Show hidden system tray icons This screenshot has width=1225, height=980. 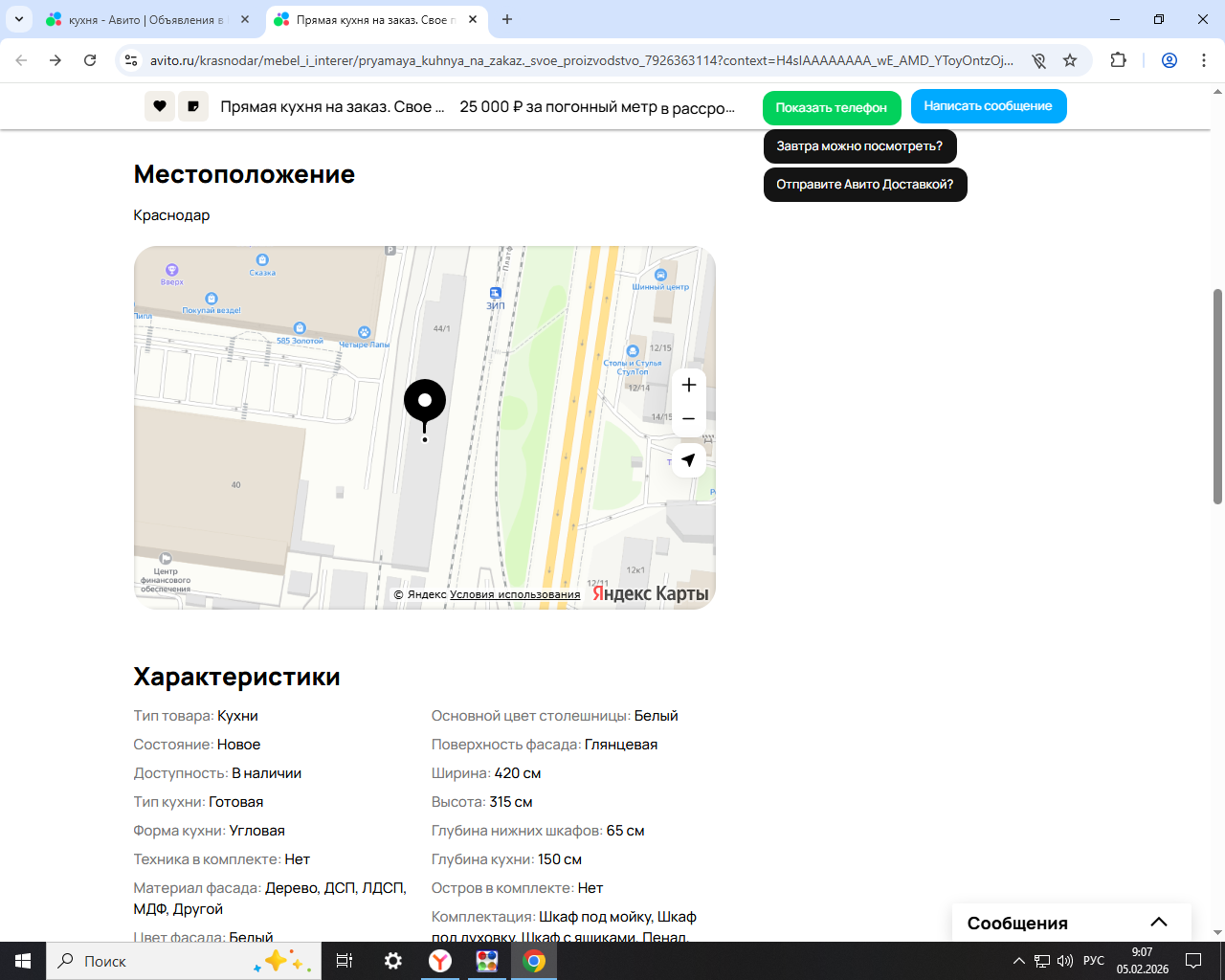coord(1019,961)
